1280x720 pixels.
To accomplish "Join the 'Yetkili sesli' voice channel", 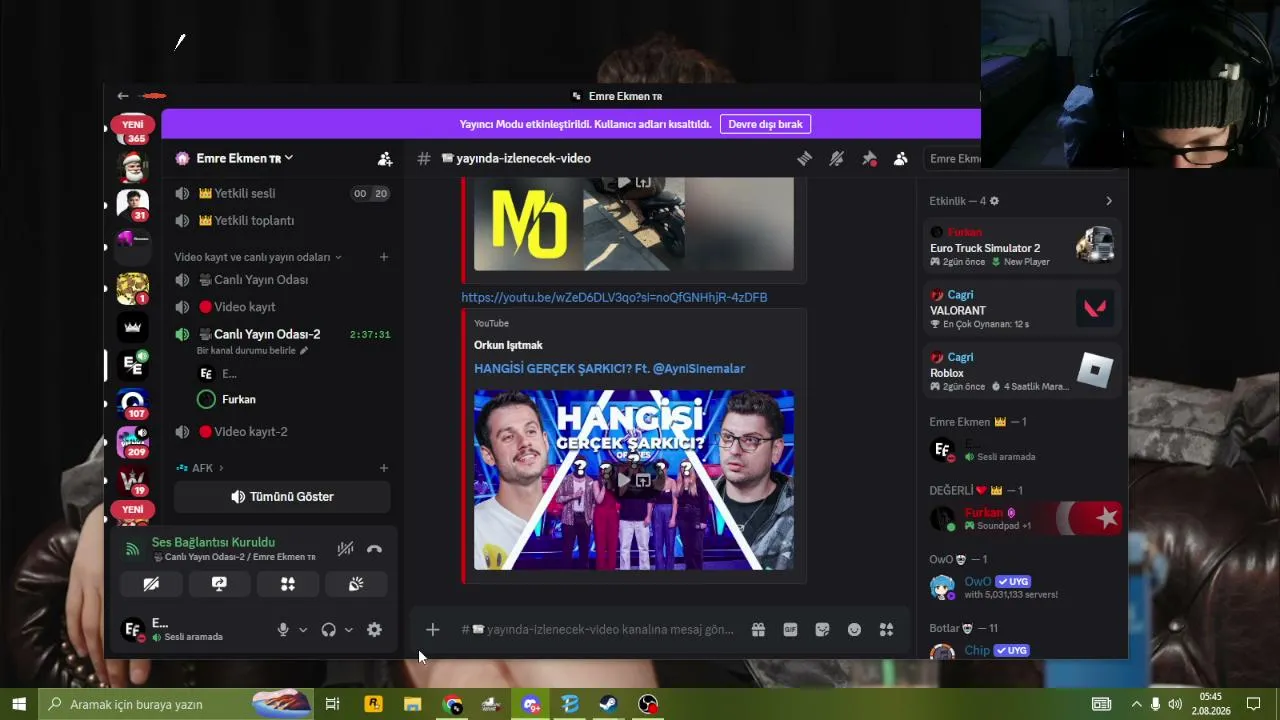I will click(x=282, y=193).
